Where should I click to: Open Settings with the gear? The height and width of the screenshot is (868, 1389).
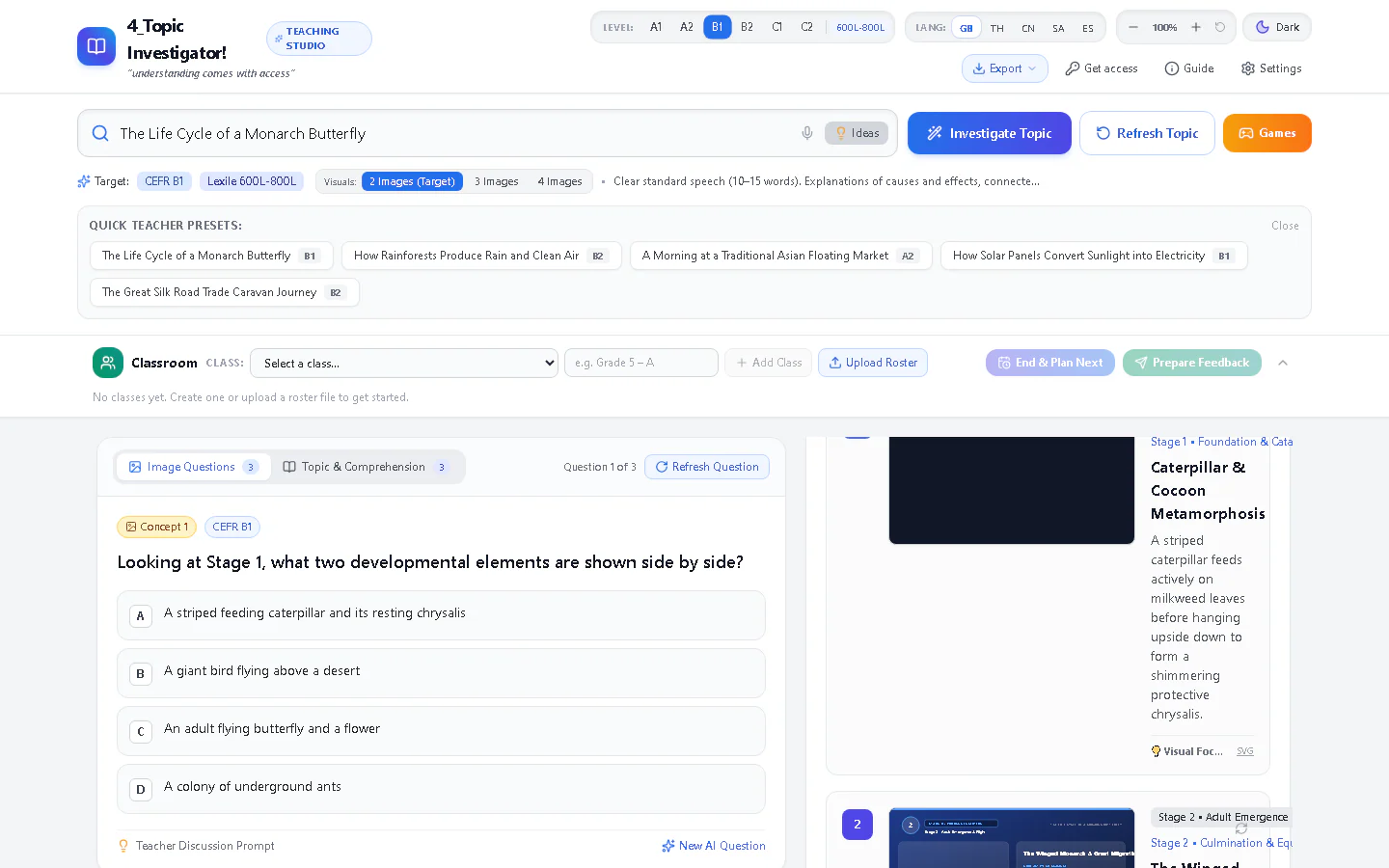coord(1271,68)
